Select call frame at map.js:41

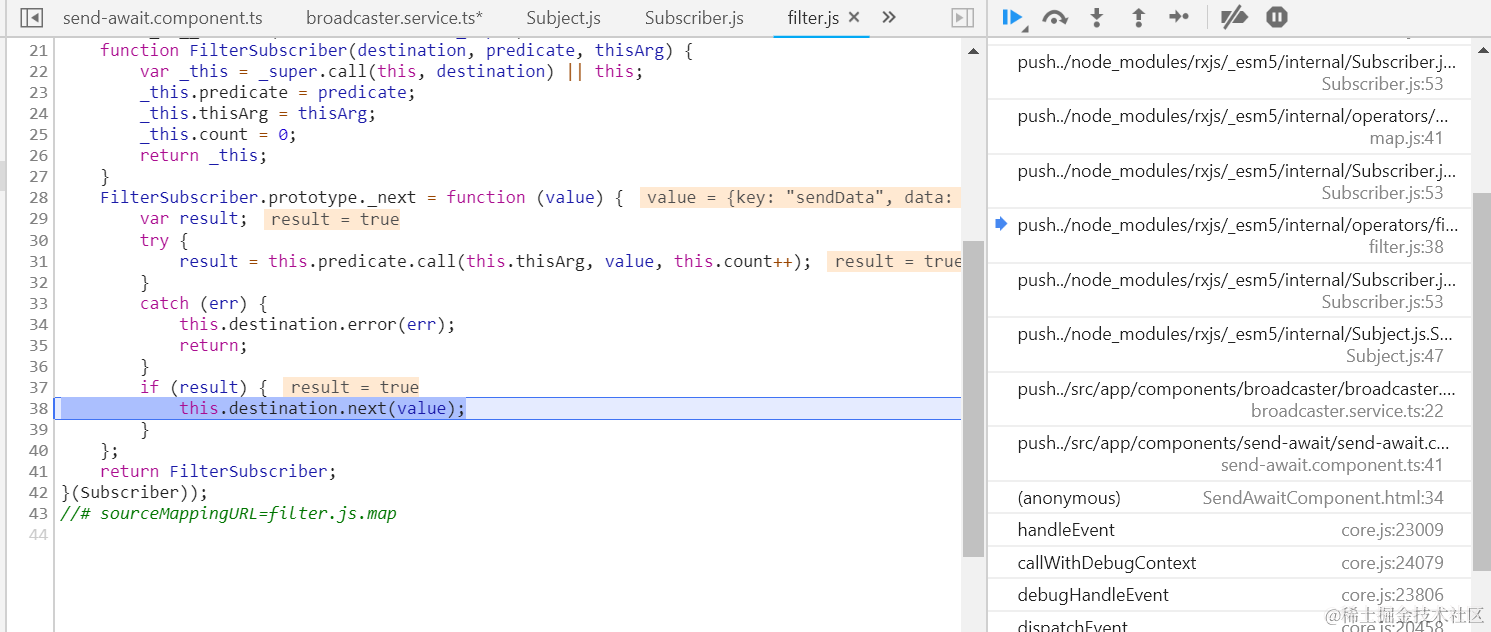point(1229,127)
